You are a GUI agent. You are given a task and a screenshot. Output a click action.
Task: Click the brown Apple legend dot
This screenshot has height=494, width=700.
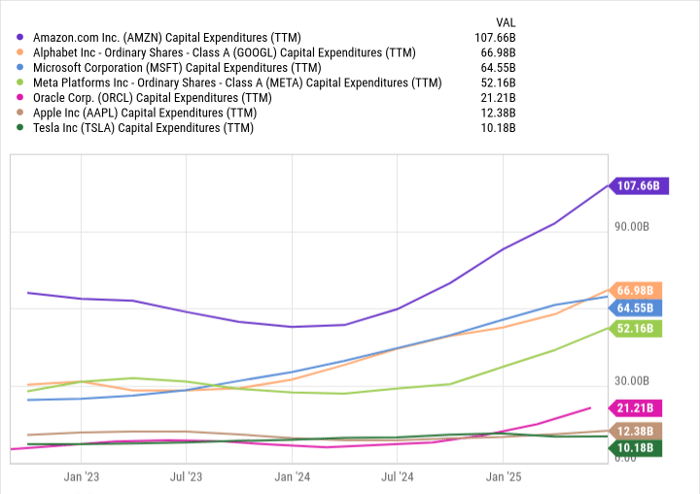pyautogui.click(x=20, y=112)
